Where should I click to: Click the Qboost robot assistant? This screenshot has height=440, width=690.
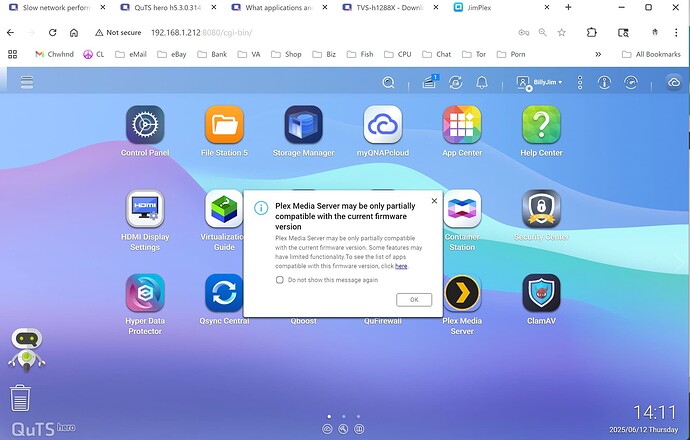pyautogui.click(x=26, y=350)
